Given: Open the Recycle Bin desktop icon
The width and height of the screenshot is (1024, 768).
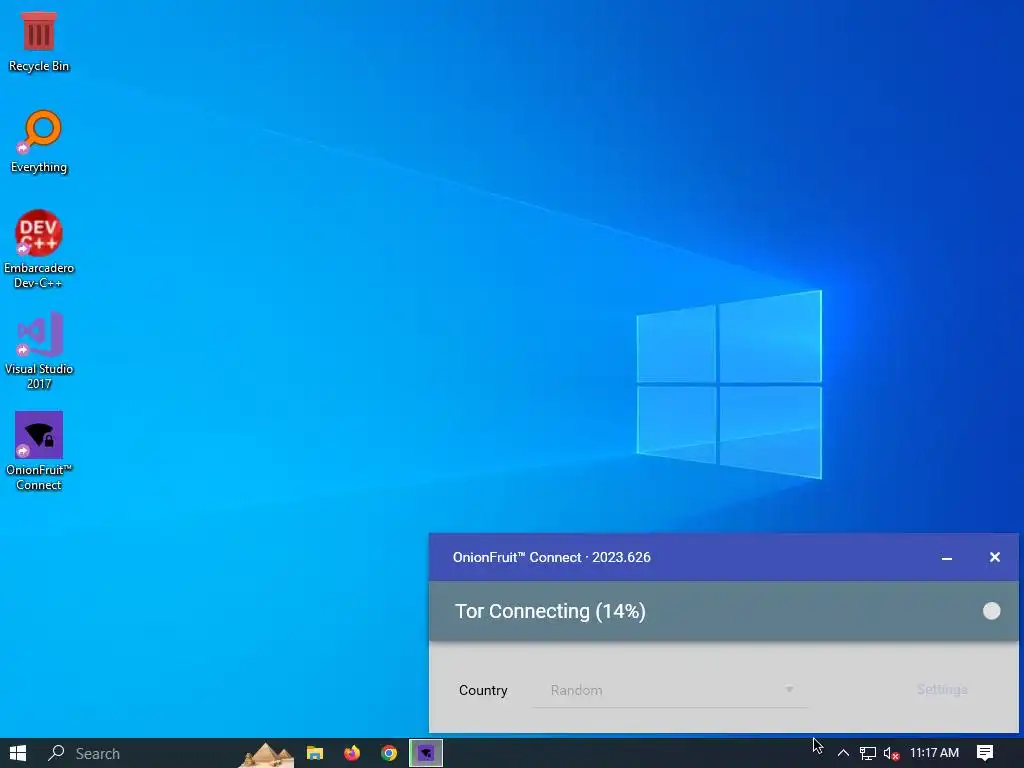Looking at the screenshot, I should [x=39, y=42].
